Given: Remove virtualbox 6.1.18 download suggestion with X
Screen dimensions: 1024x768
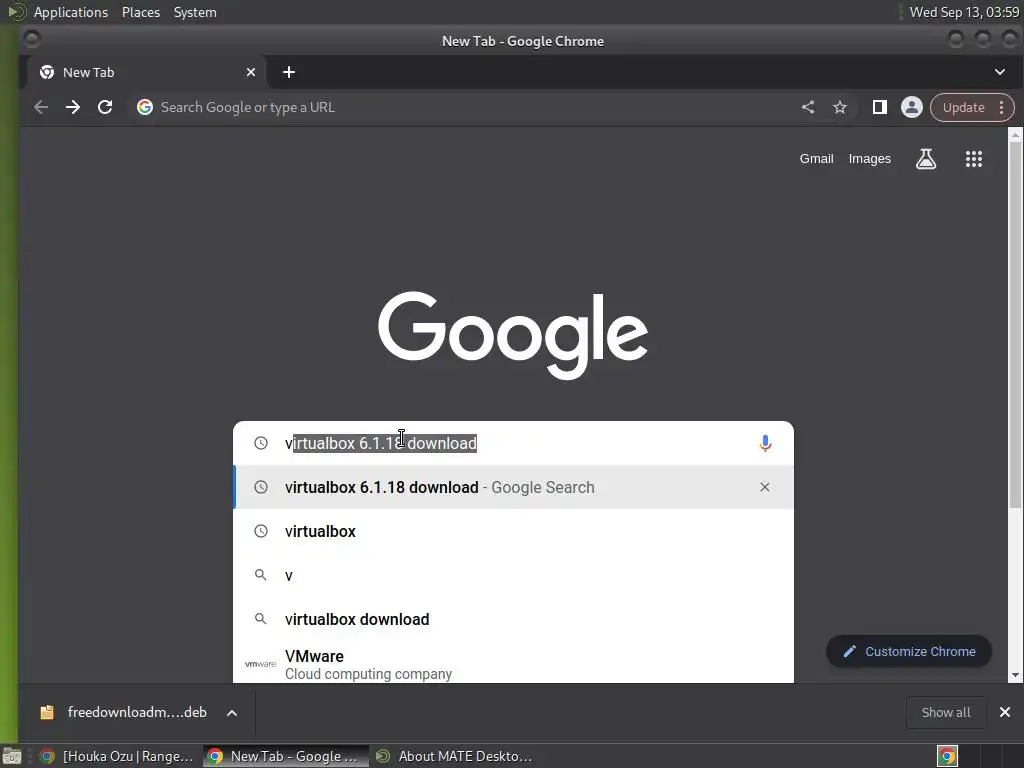Looking at the screenshot, I should (765, 487).
